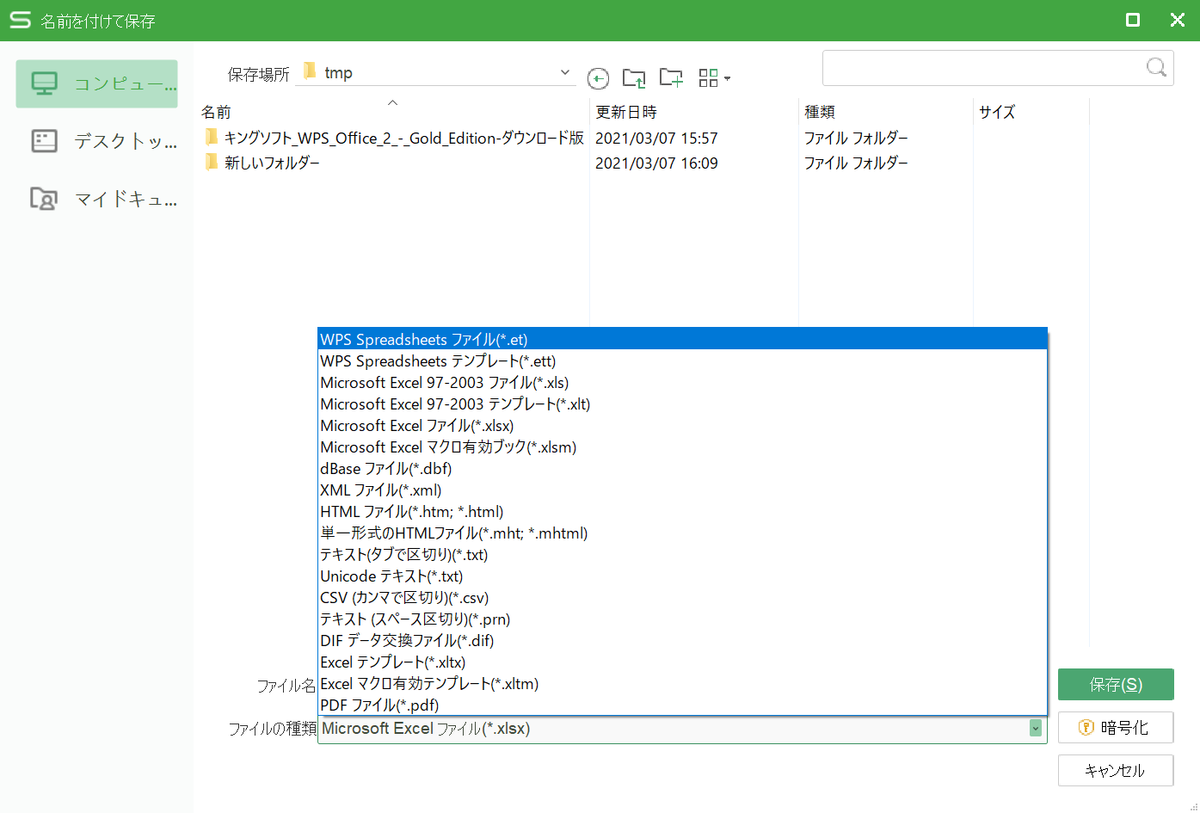Click the tmp folder icon in location box
1200x813 pixels.
(x=310, y=72)
